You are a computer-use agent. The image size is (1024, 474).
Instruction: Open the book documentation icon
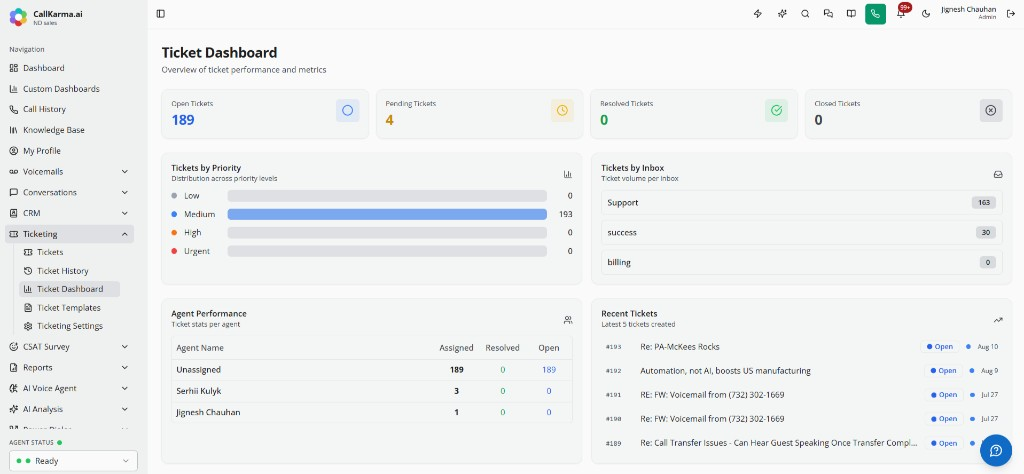[x=851, y=14]
